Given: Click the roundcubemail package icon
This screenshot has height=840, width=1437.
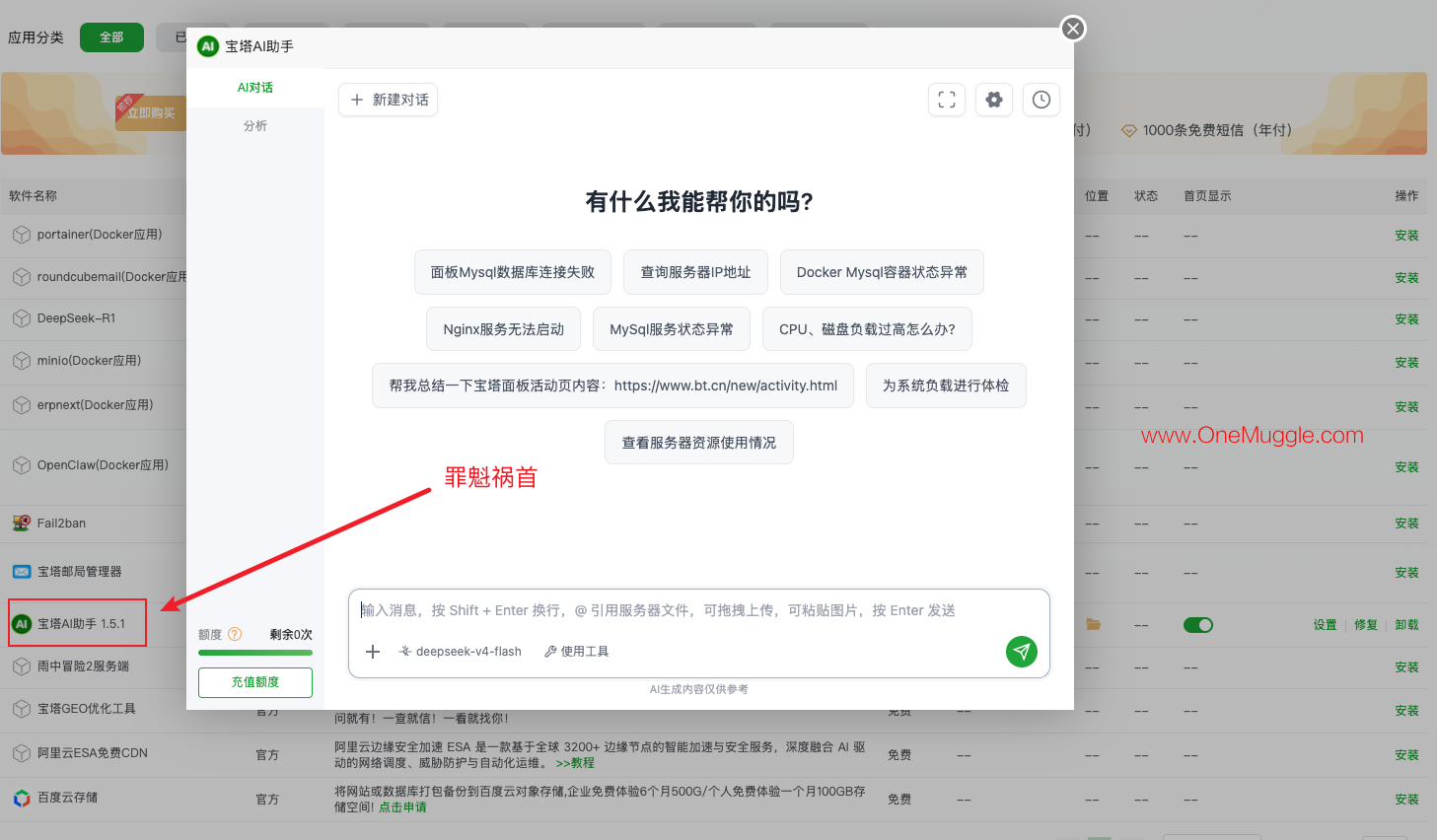Looking at the screenshot, I should coord(22,277).
